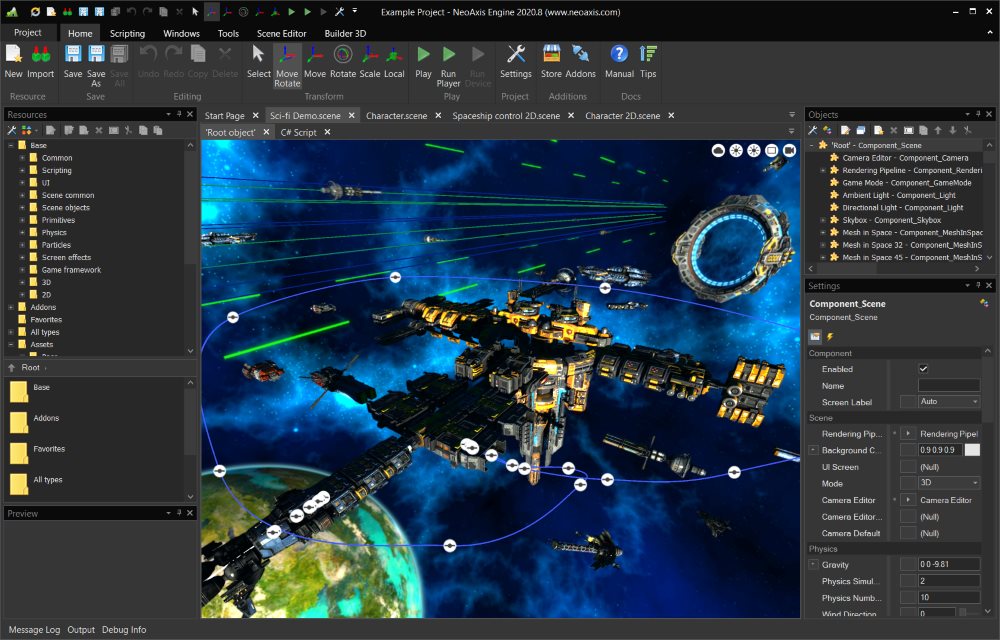The width and height of the screenshot is (1000, 640).
Task: Click the lightning events icon in Settings
Action: click(x=830, y=336)
